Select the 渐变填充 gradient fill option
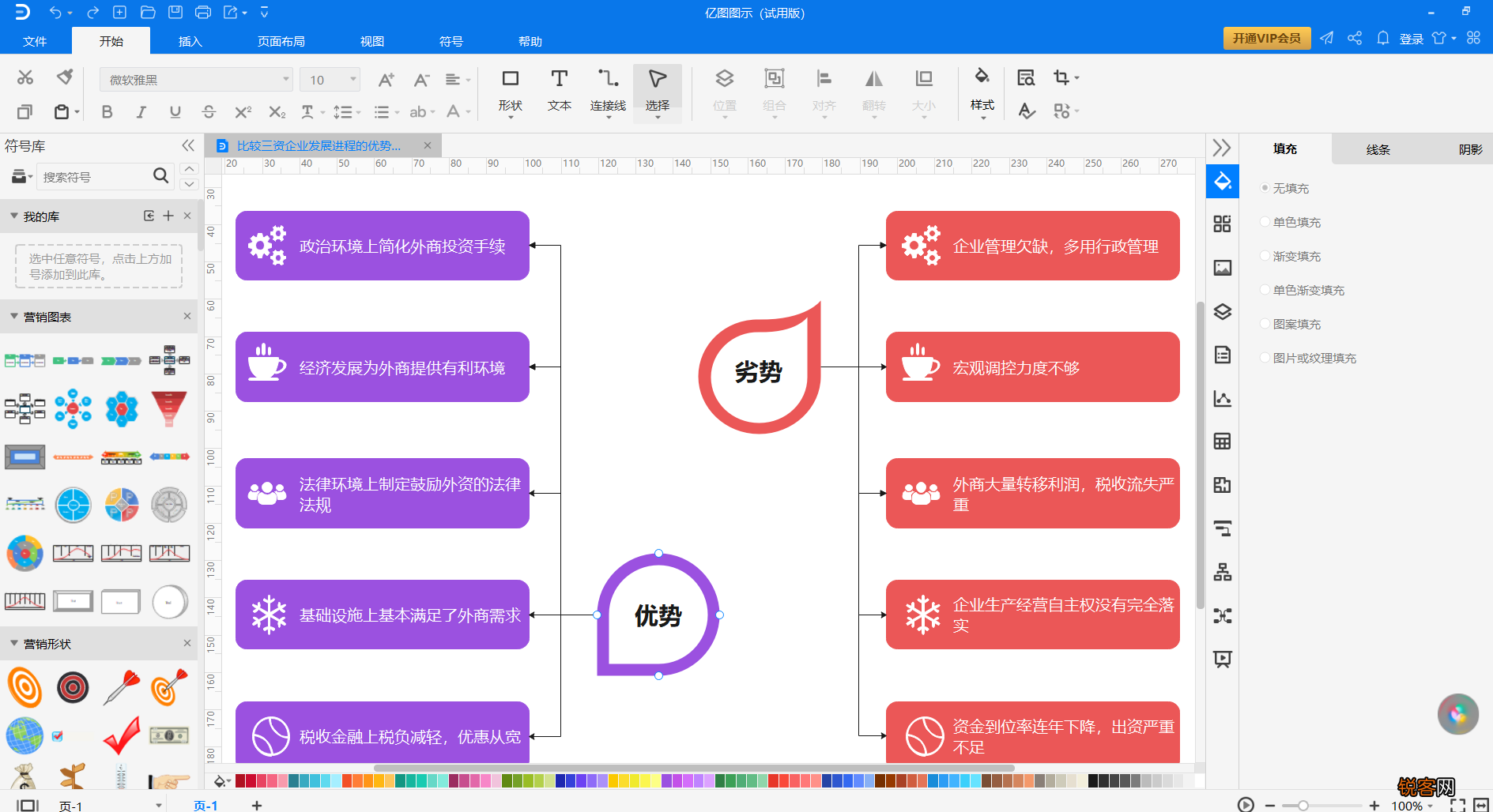Image resolution: width=1493 pixels, height=812 pixels. tap(1265, 256)
